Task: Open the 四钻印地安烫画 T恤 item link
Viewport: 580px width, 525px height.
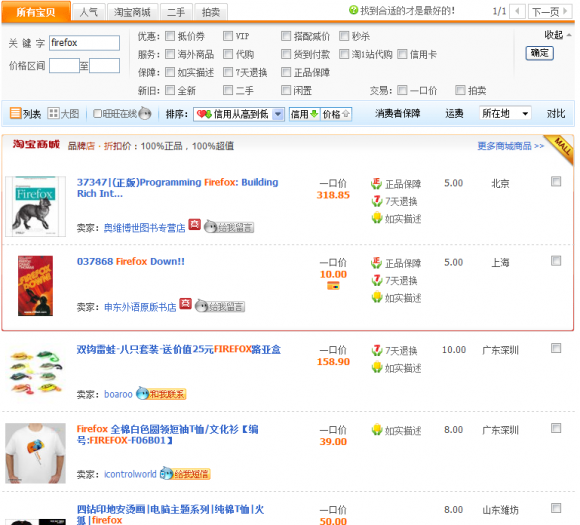Action: pyautogui.click(x=170, y=515)
